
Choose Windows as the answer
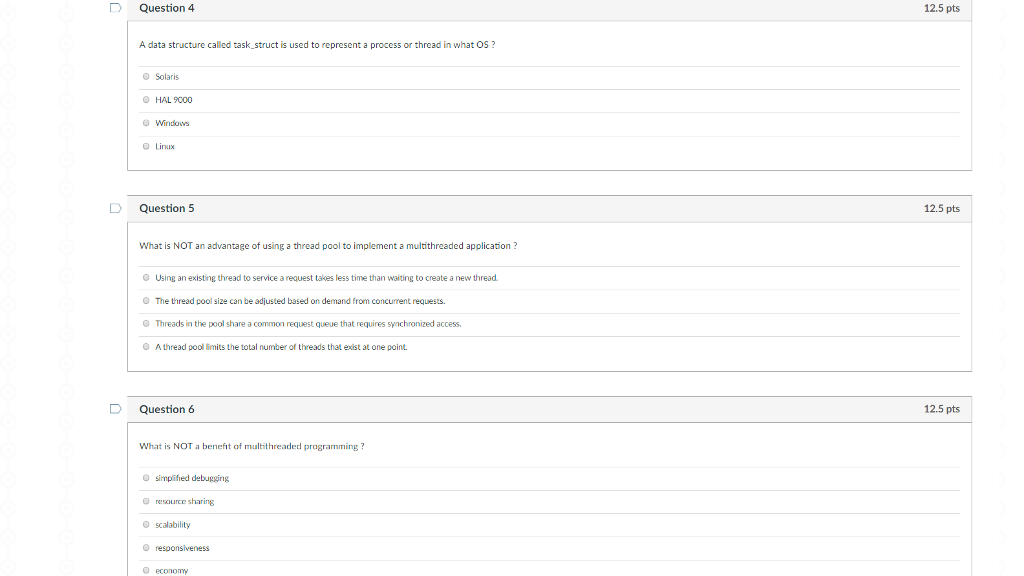pos(146,123)
